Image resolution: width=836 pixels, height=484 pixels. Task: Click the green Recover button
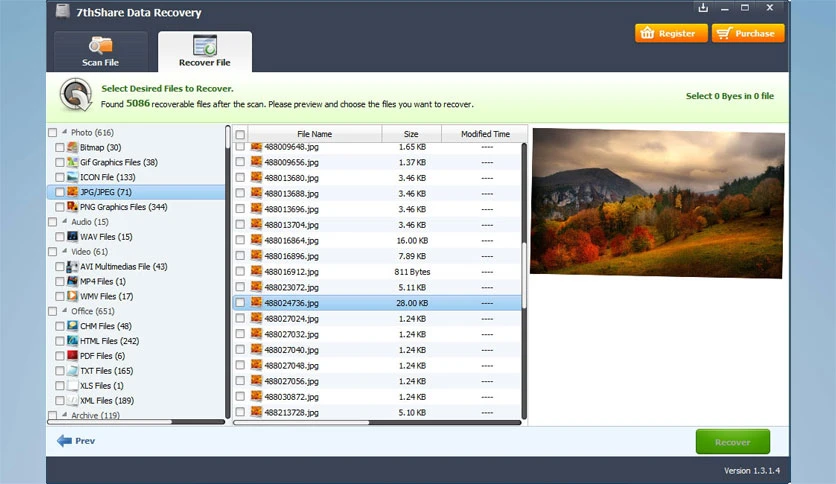[x=733, y=442]
